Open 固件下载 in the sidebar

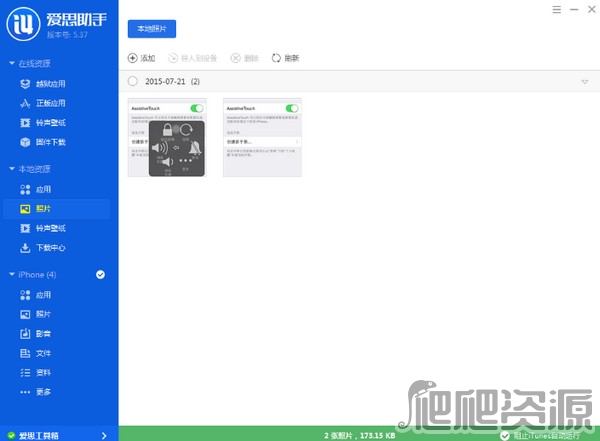[x=43, y=142]
